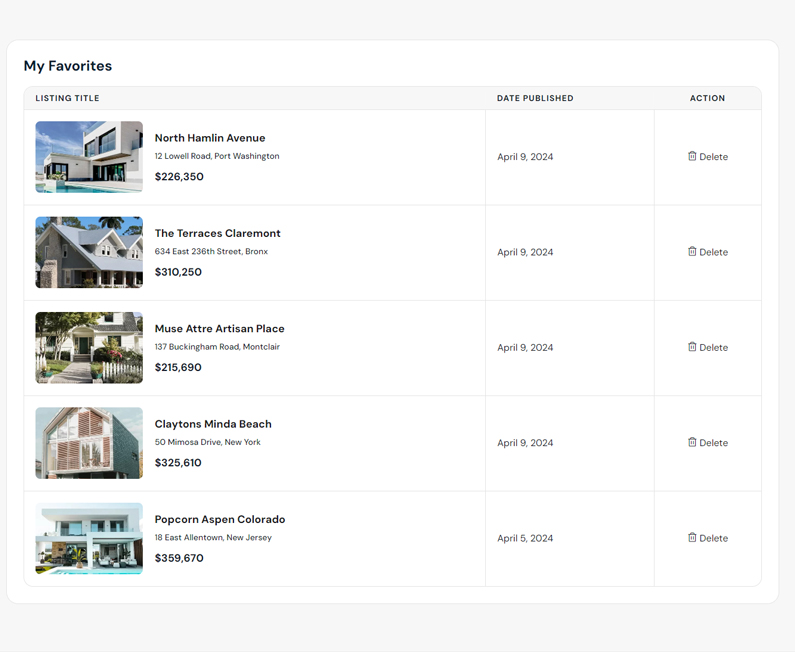Select the Action column header
The height and width of the screenshot is (652, 795).
(707, 98)
